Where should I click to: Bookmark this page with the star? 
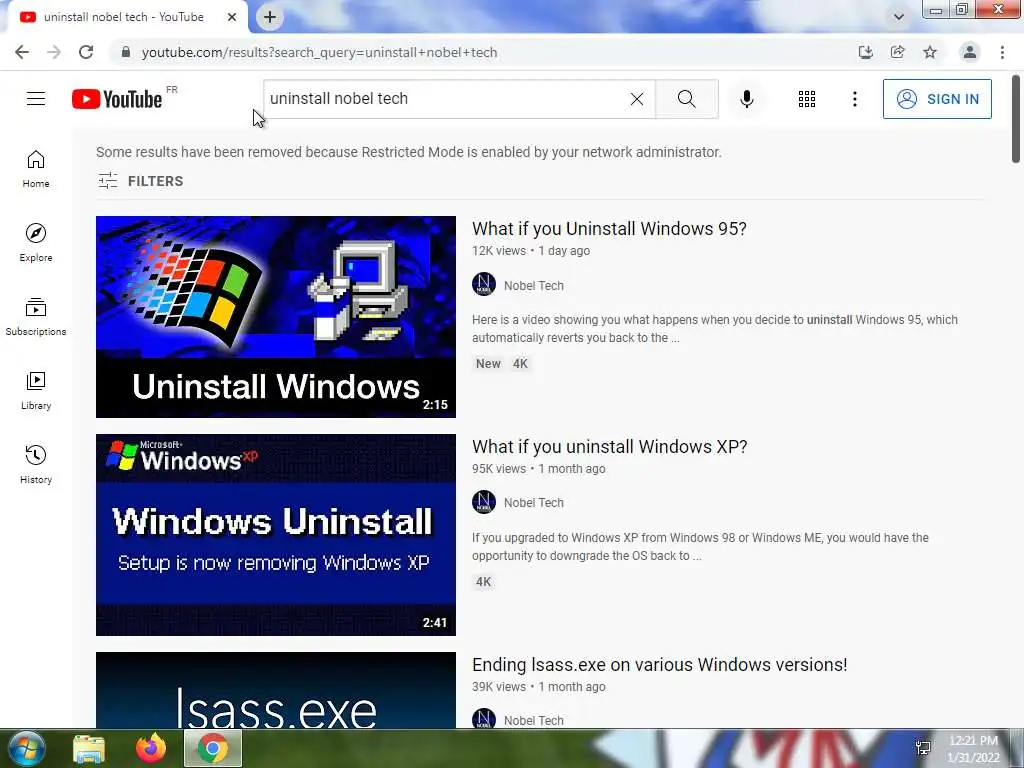coord(930,52)
